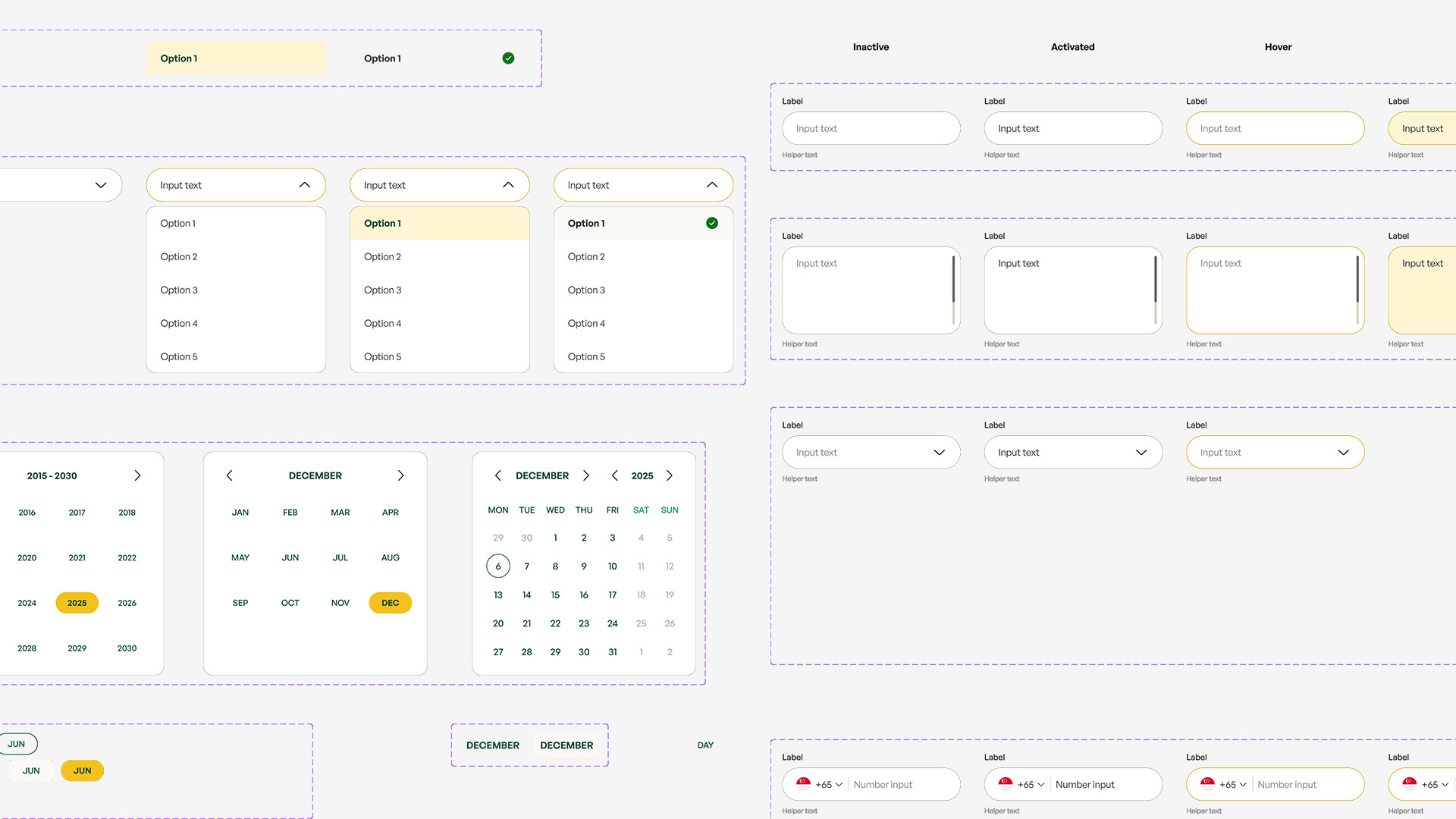This screenshot has width=1456, height=819.
Task: Collapse the third open dropdown with checked option
Action: click(712, 185)
